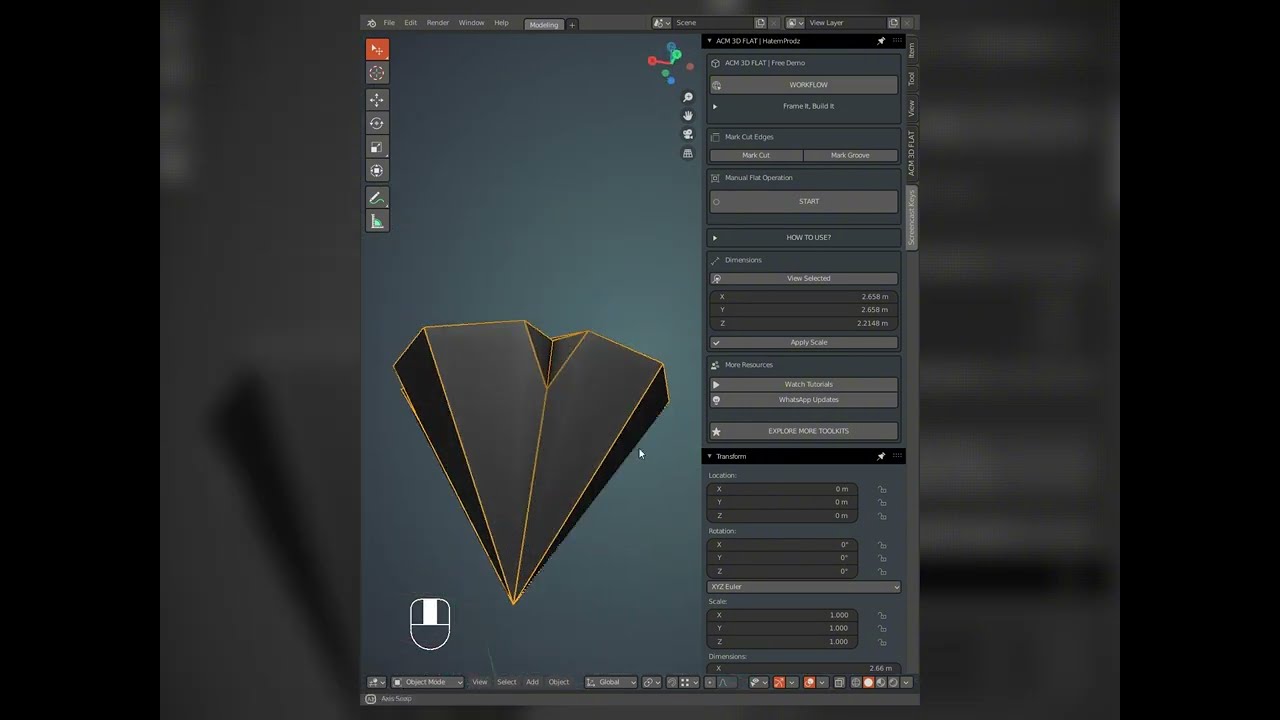Click EXPLORE MORE TOOLKITS button

(x=804, y=431)
